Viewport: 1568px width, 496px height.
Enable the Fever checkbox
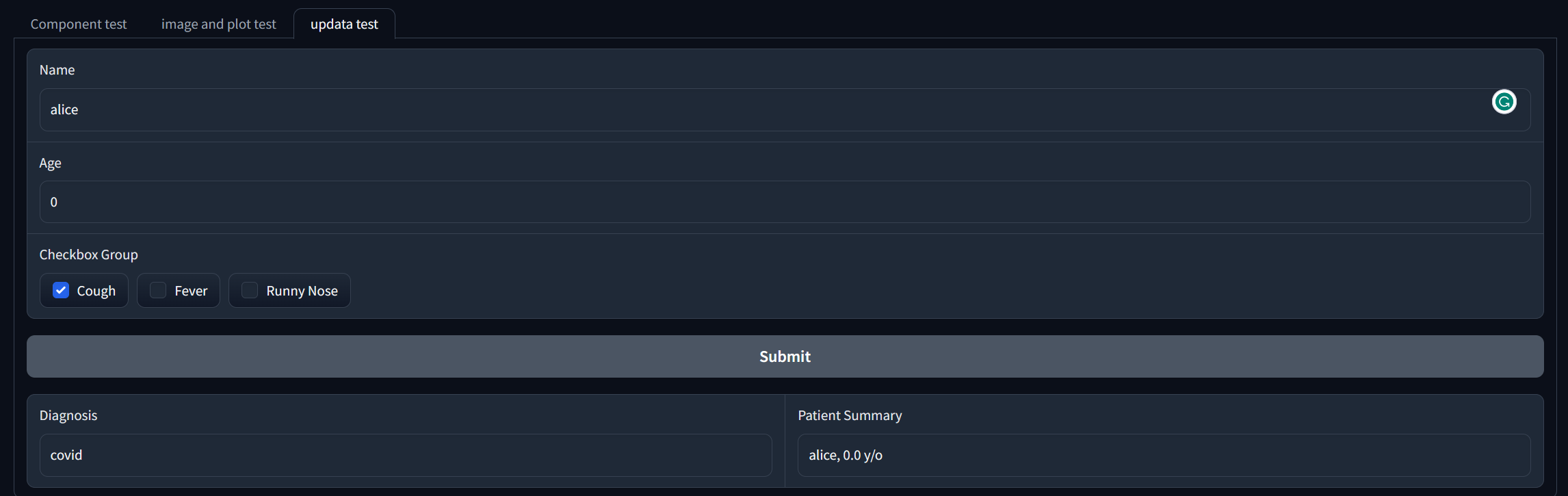point(158,290)
